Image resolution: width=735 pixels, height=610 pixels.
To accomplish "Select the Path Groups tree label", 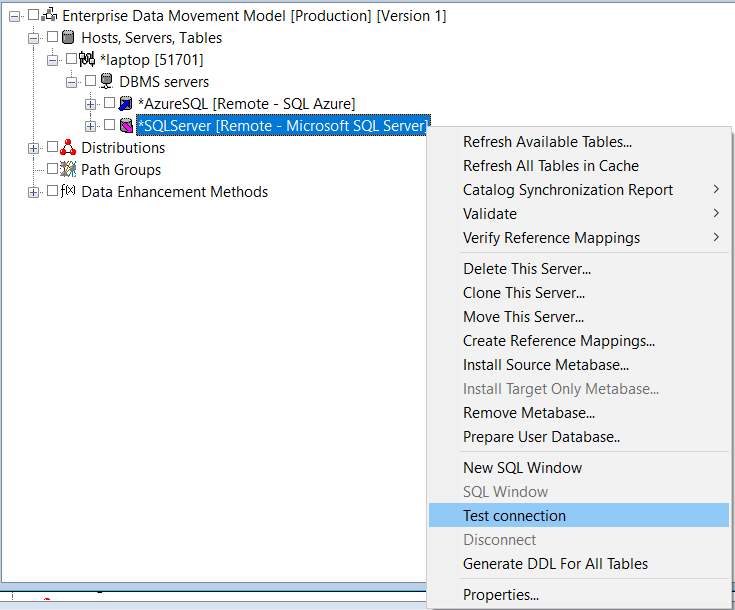I will (x=120, y=170).
